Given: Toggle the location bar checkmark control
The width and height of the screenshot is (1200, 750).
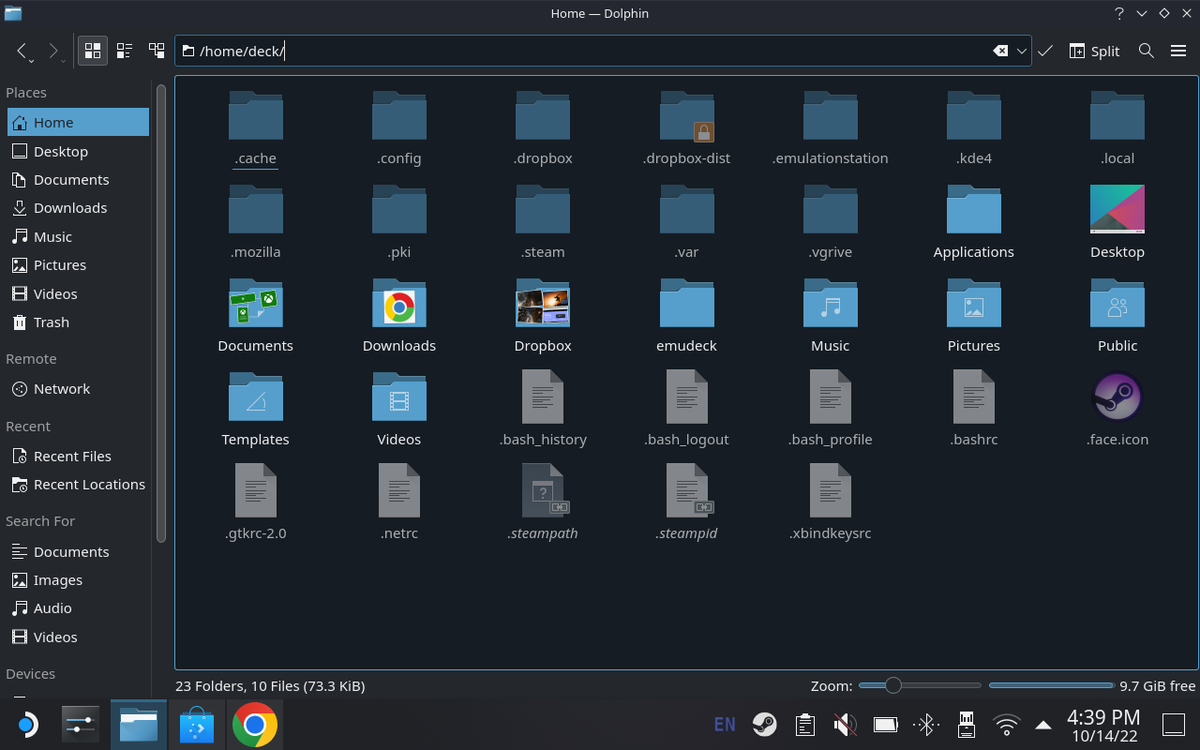Looking at the screenshot, I should tap(1045, 50).
